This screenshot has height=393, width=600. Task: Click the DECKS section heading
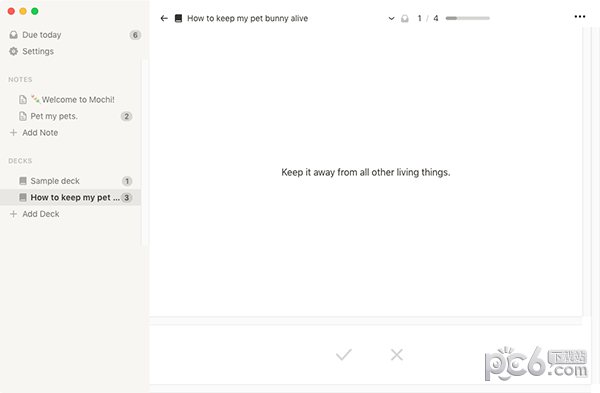20,161
